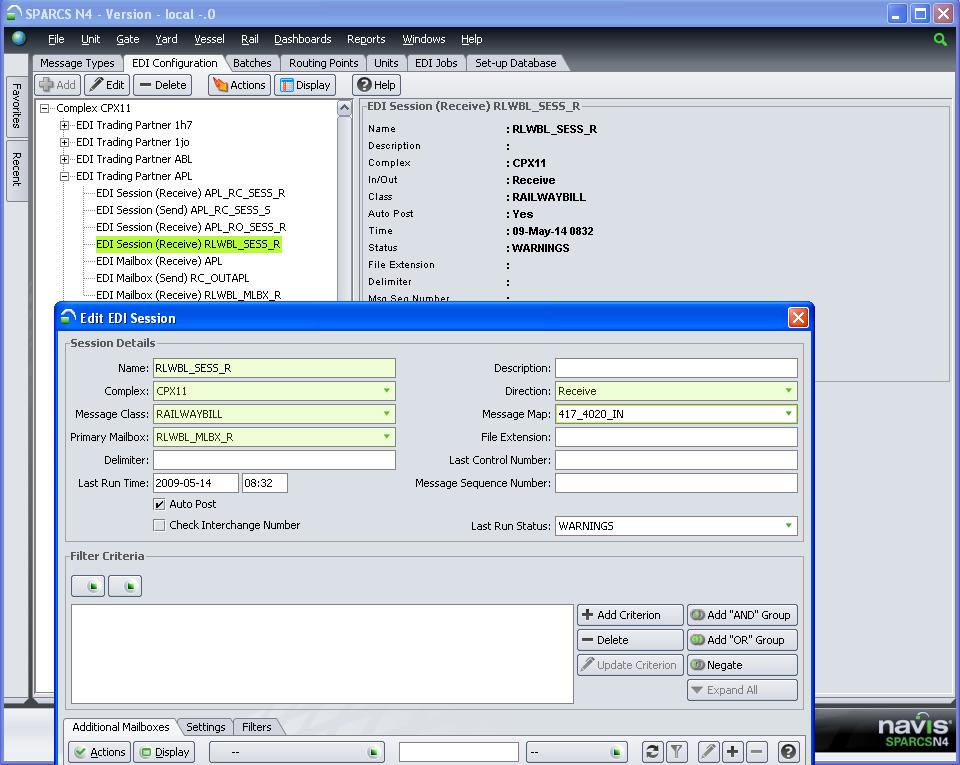Open the Message Class dropdown

pyautogui.click(x=386, y=414)
